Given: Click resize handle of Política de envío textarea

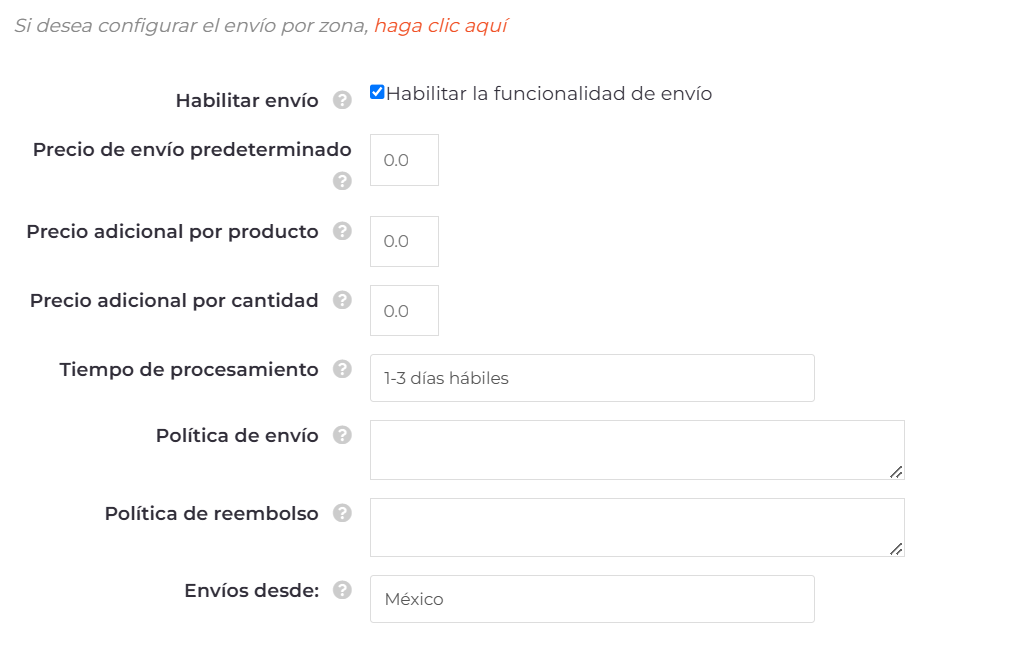Looking at the screenshot, I should [x=897, y=472].
